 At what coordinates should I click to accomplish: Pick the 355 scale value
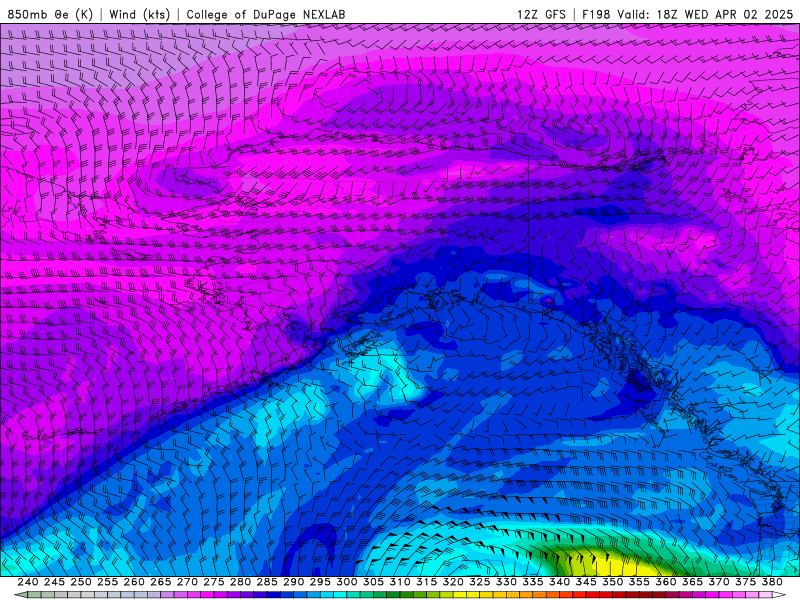tap(639, 582)
